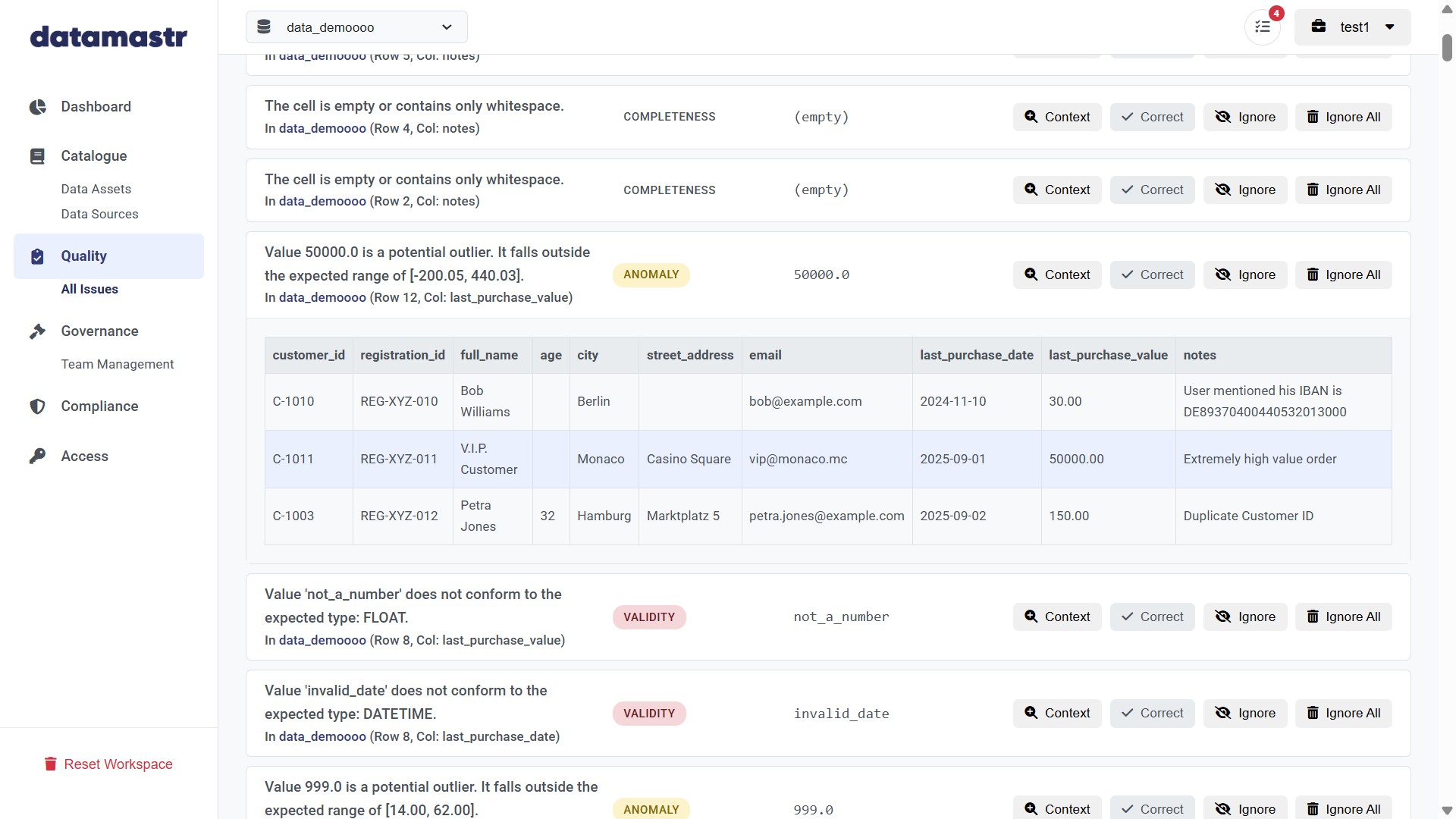Go to Team Management page
The height and width of the screenshot is (819, 1456).
[x=117, y=364]
